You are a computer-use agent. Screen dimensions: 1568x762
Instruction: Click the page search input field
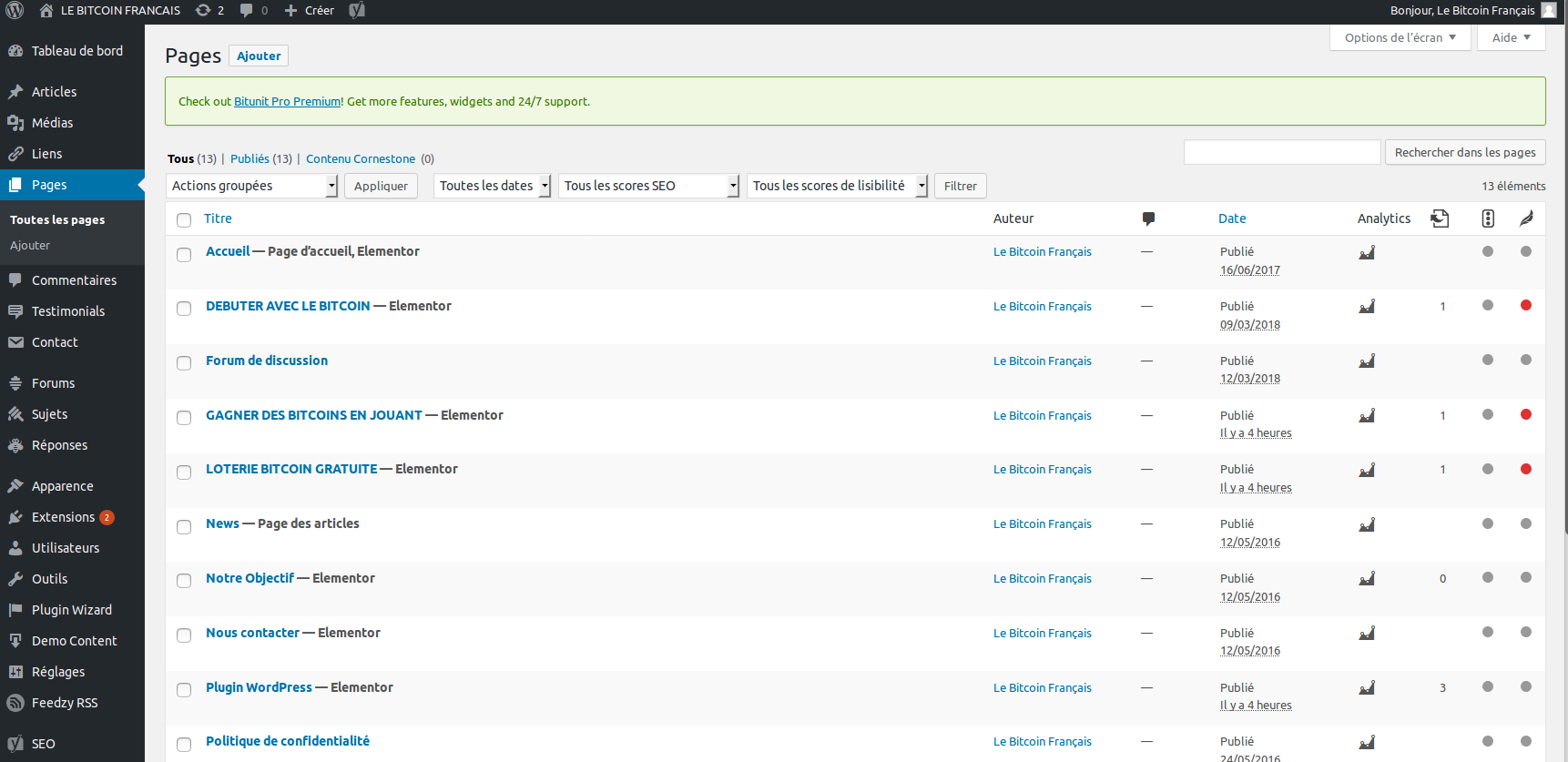coord(1282,152)
